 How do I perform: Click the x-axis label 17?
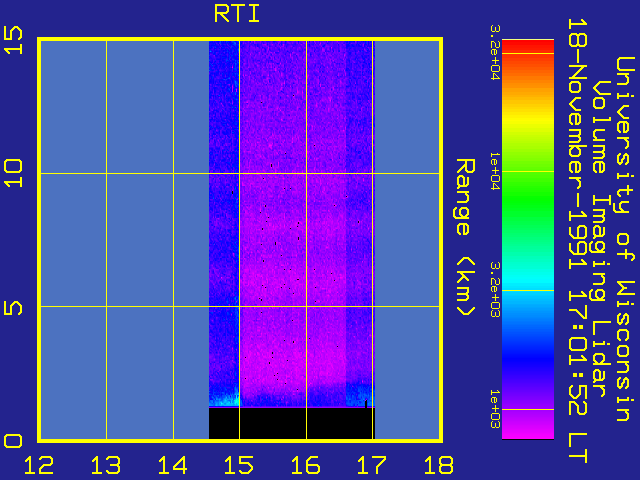click(372, 465)
